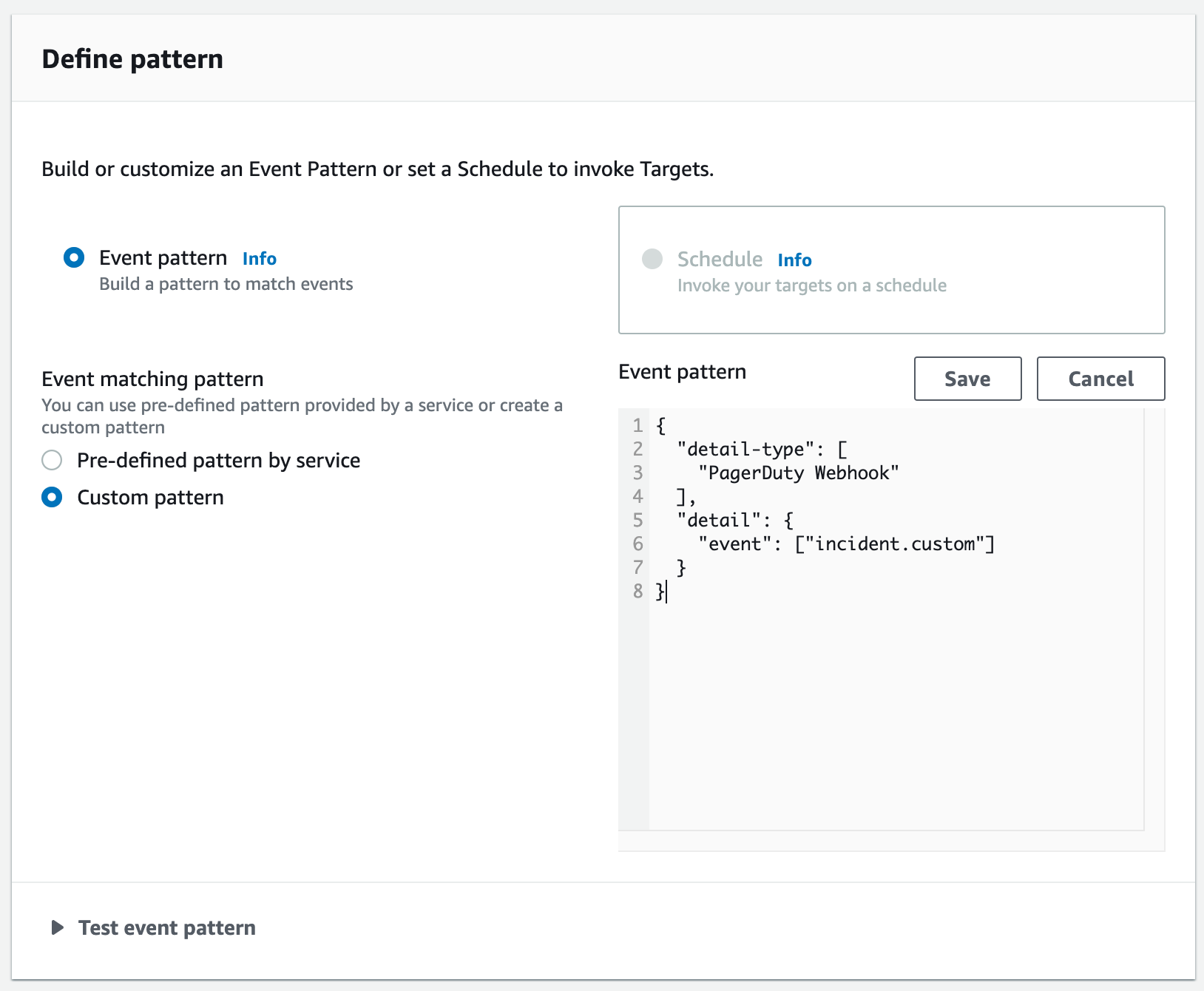Click the 'Define pattern' heading
The image size is (1204, 991).
[x=132, y=58]
